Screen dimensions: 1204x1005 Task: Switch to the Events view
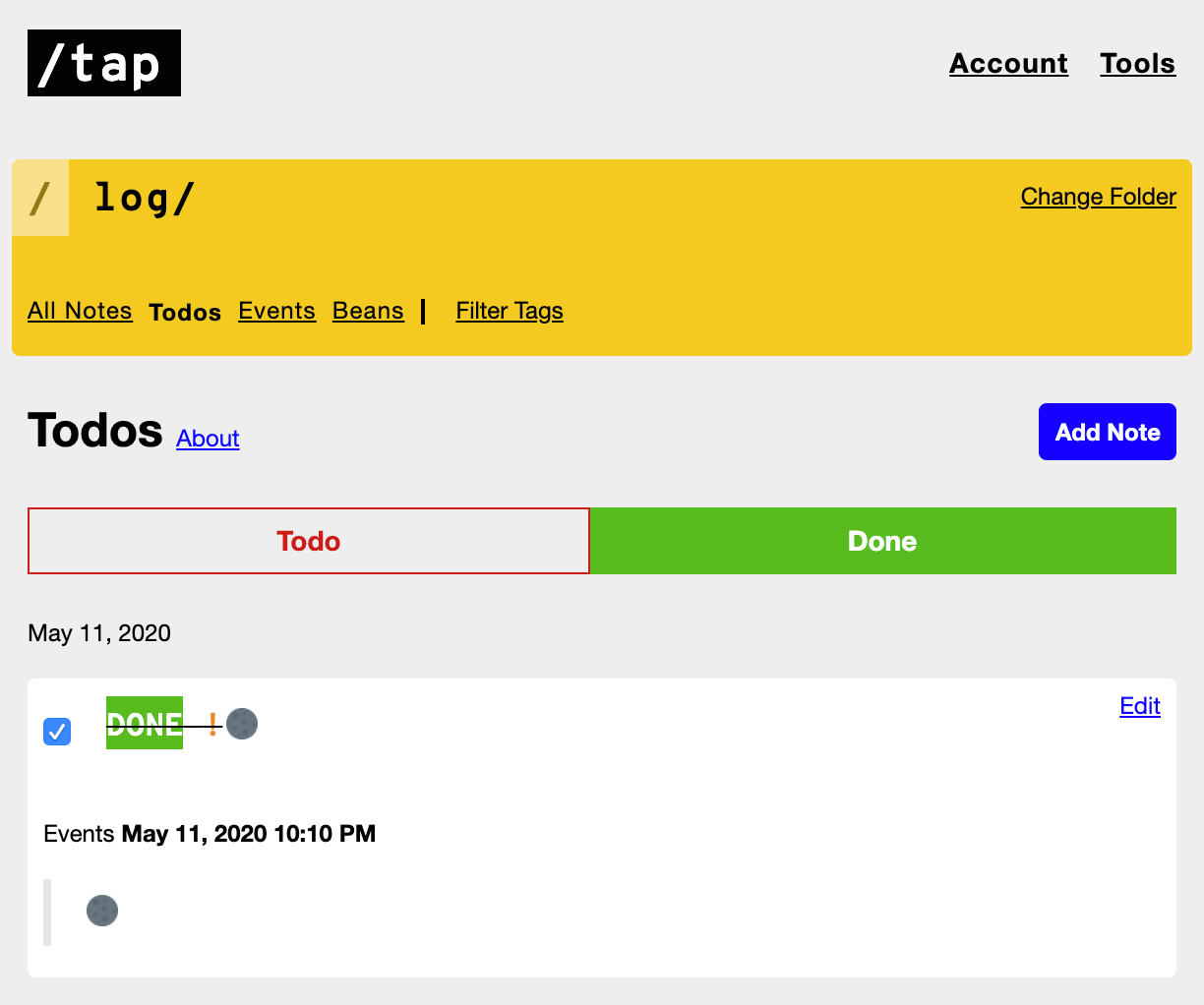pyautogui.click(x=276, y=311)
